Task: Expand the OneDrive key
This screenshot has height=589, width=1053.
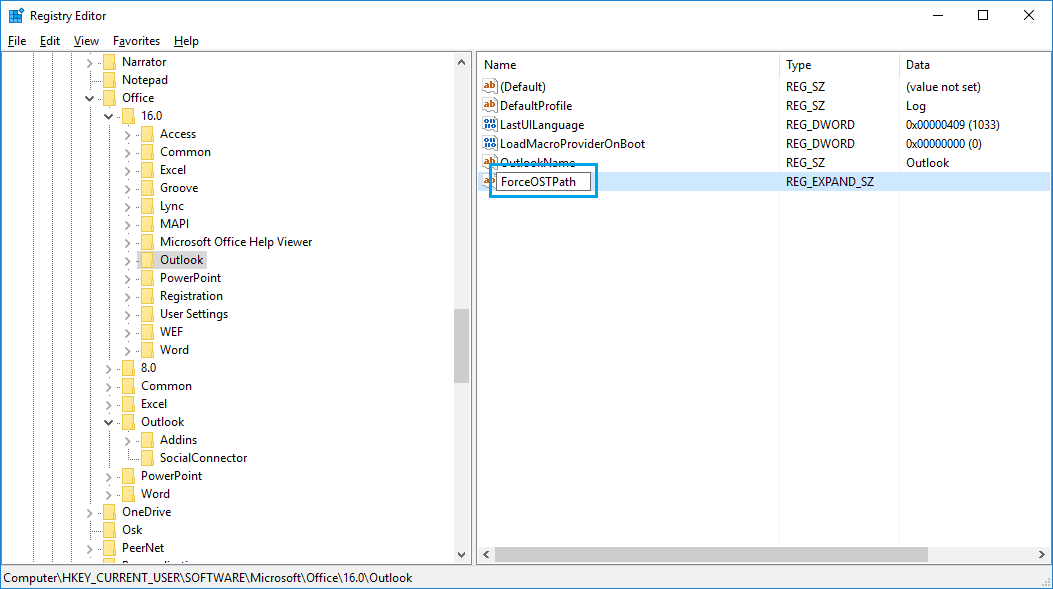Action: click(x=89, y=512)
